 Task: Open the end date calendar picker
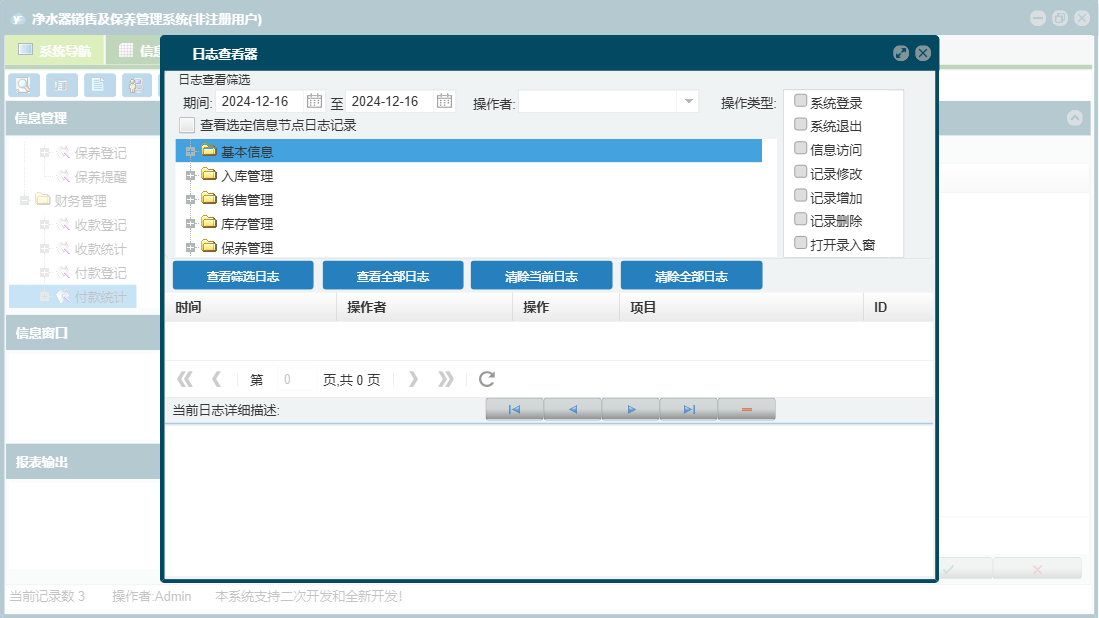[x=444, y=102]
